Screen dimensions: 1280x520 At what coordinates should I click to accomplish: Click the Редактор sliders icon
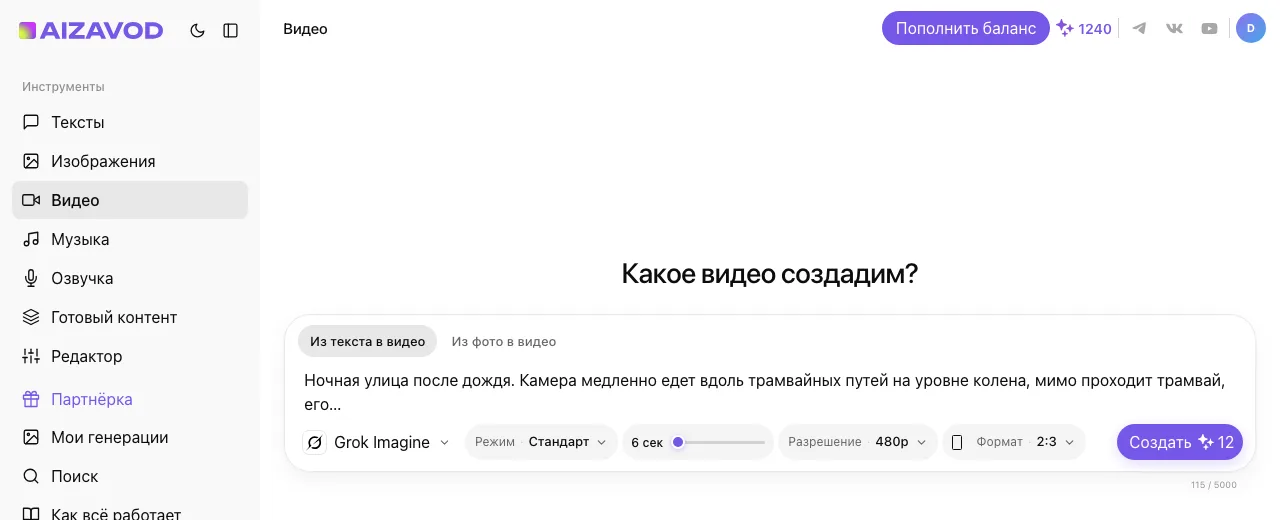point(31,356)
